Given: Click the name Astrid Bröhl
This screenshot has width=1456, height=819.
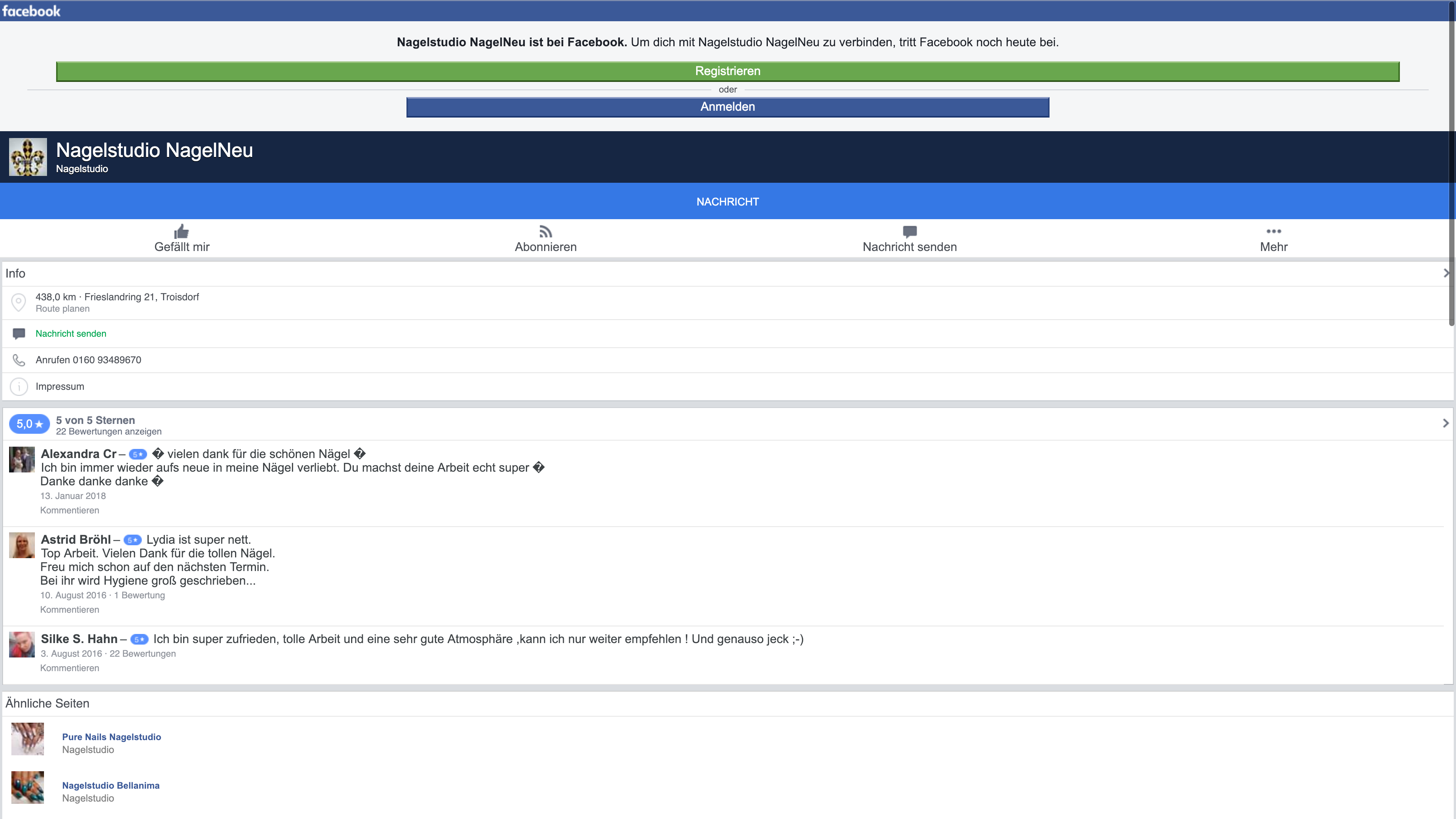Looking at the screenshot, I should [76, 540].
